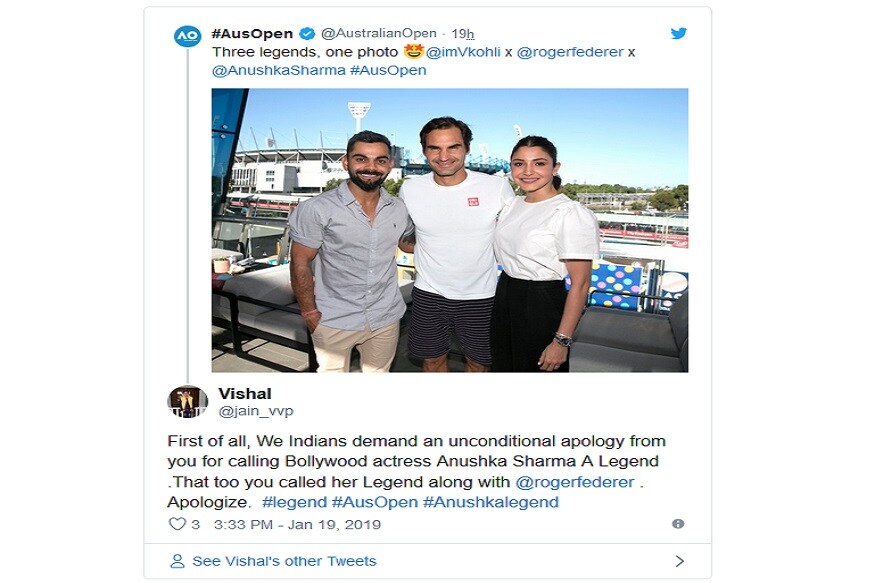
Task: Click the Twitter bird logo icon
Action: tap(679, 33)
